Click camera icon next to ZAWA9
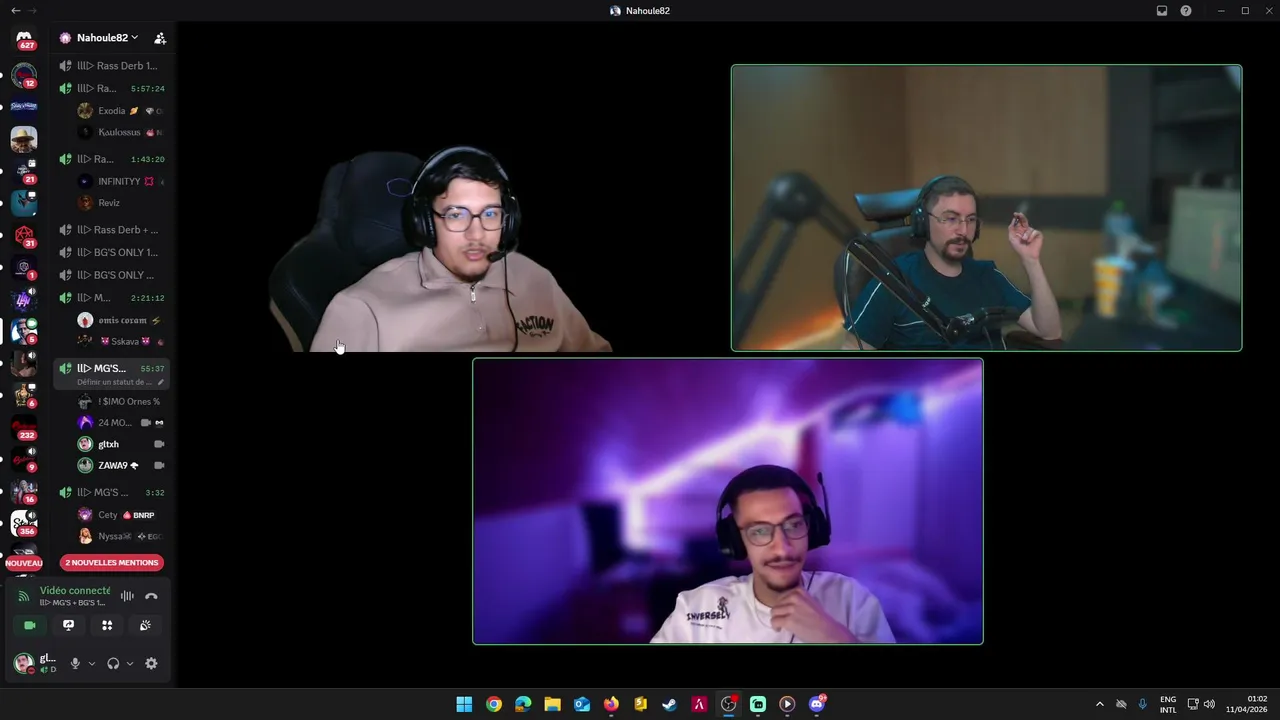This screenshot has height=720, width=1280. pyautogui.click(x=159, y=465)
